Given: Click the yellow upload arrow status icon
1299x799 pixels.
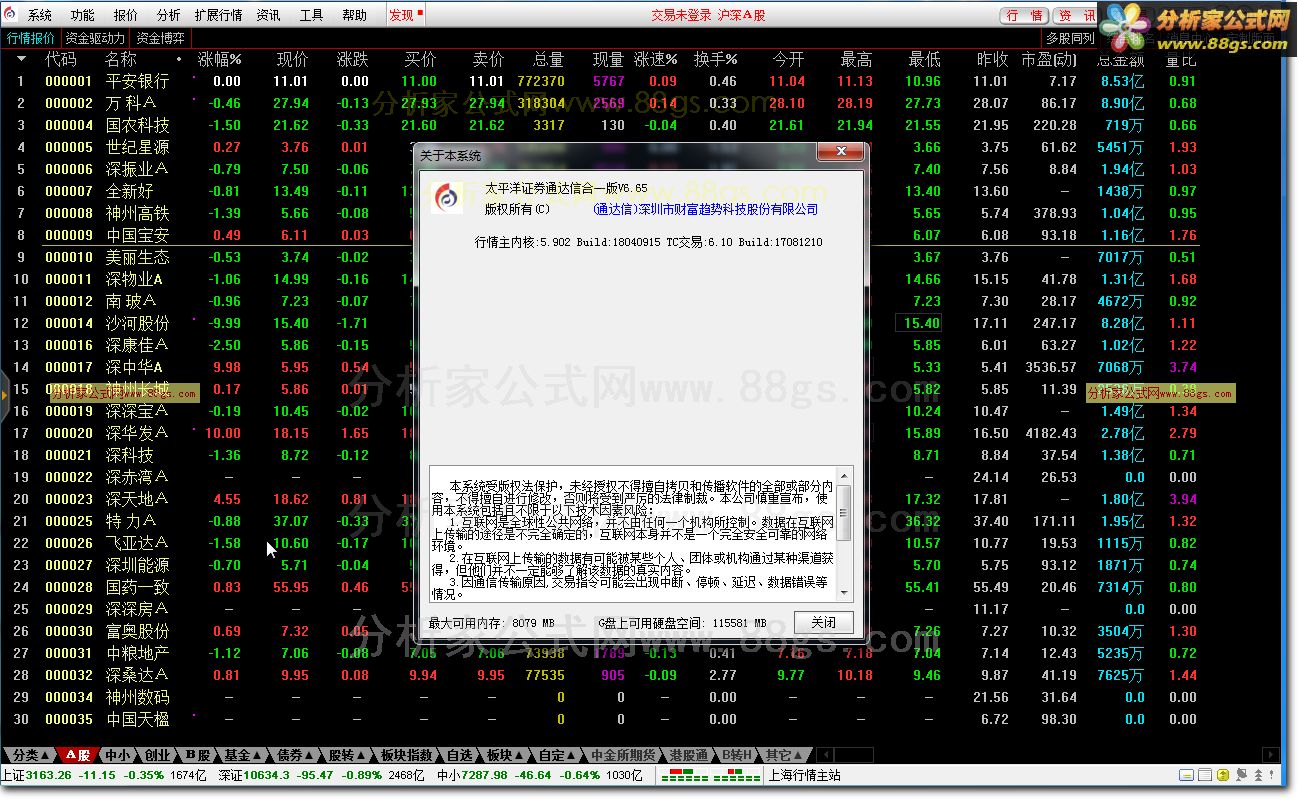Looking at the screenshot, I should [1223, 775].
